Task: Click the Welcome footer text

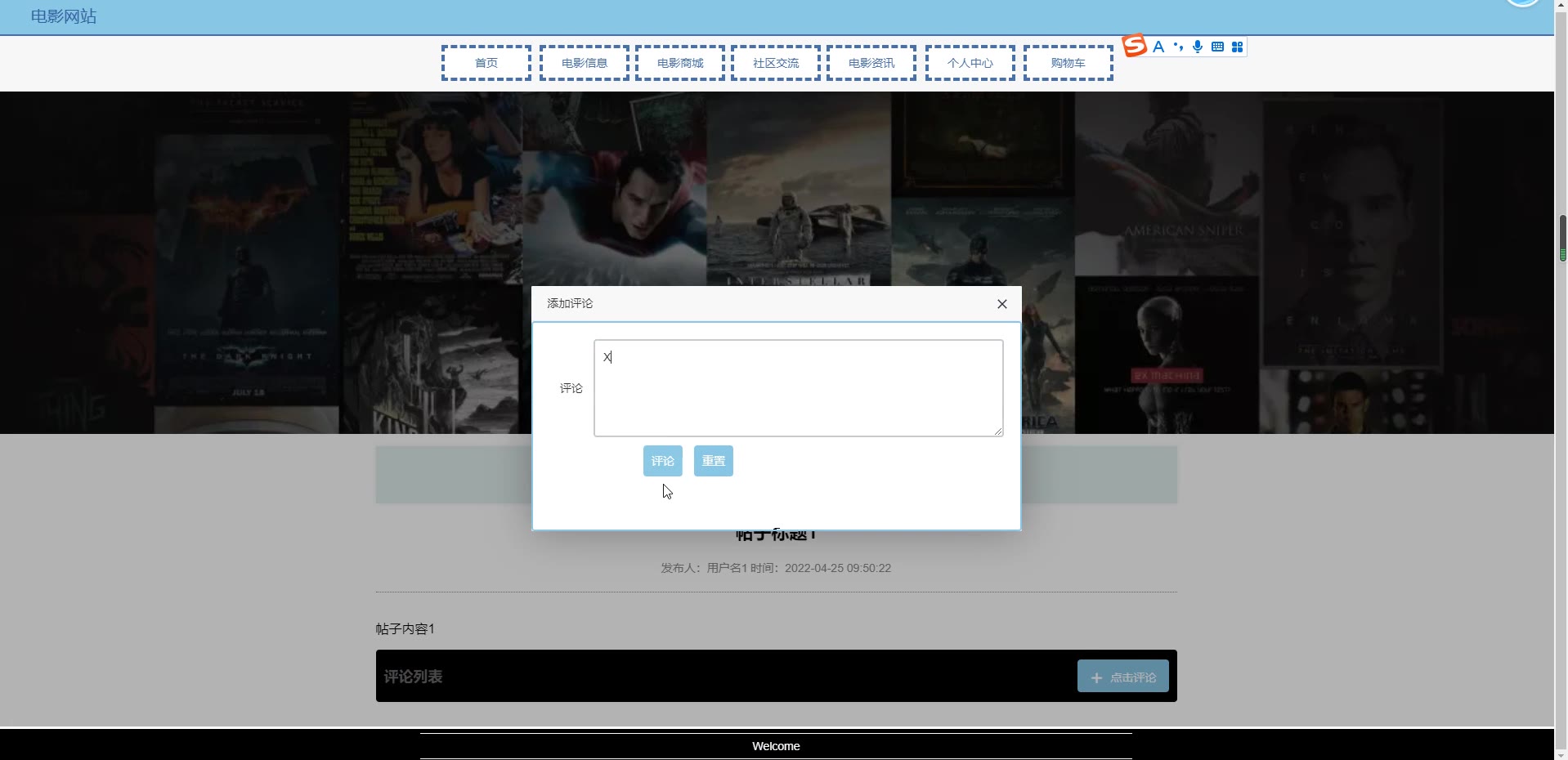Action: point(776,746)
